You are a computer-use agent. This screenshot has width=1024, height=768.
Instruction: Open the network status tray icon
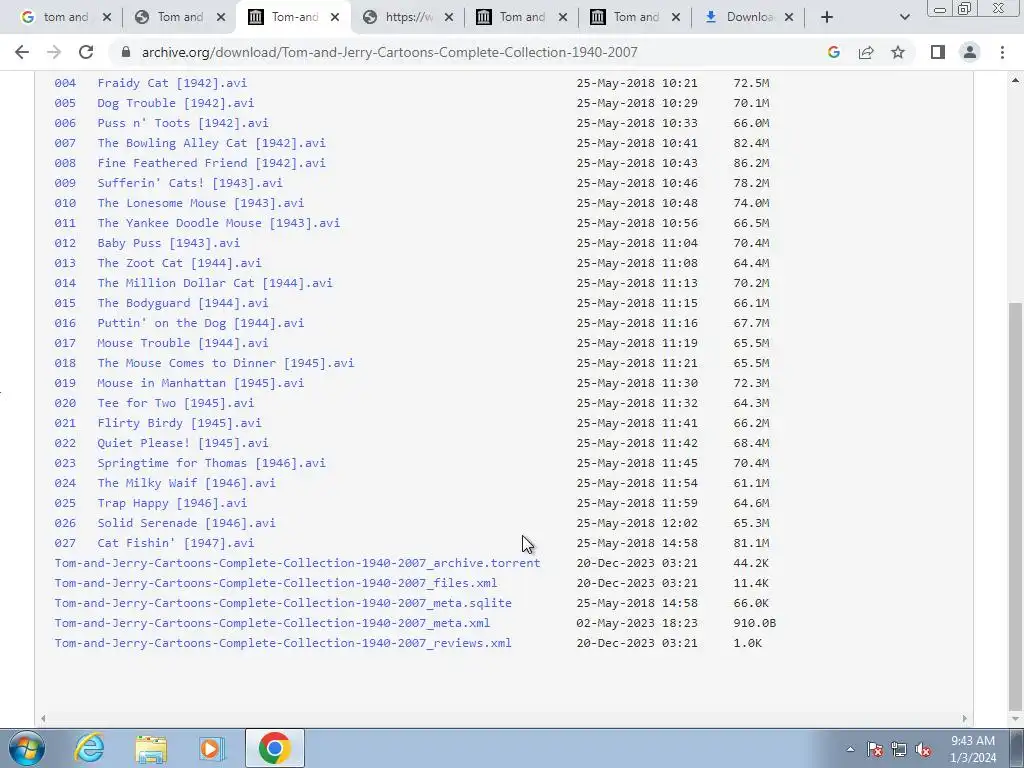[899, 749]
